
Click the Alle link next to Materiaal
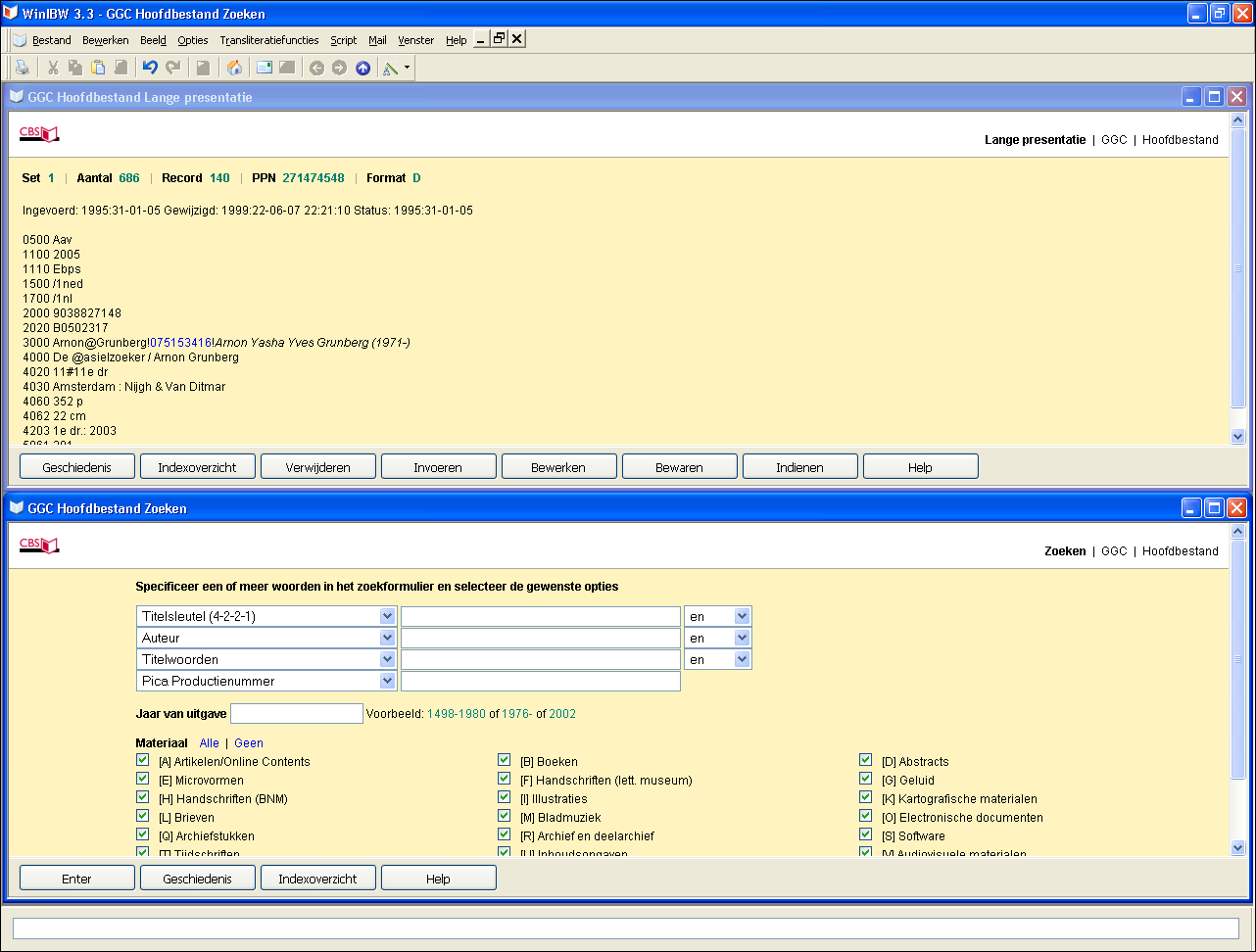(x=209, y=743)
